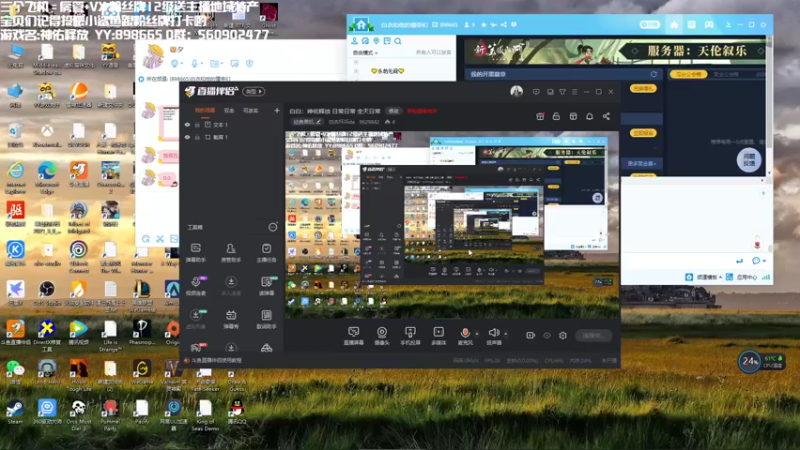Image resolution: width=800 pixels, height=450 pixels.
Task: Click the record video icon in bottom bar
Action: [x=531, y=335]
